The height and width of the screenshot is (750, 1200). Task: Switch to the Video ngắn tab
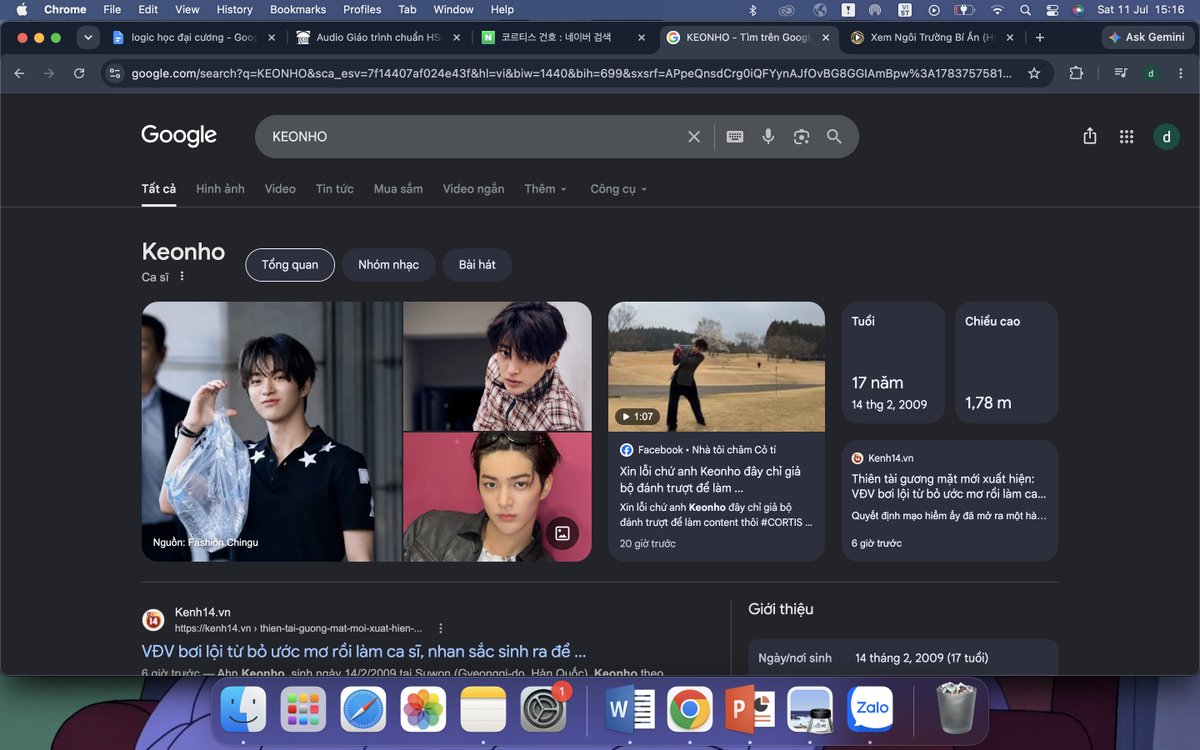coord(473,189)
